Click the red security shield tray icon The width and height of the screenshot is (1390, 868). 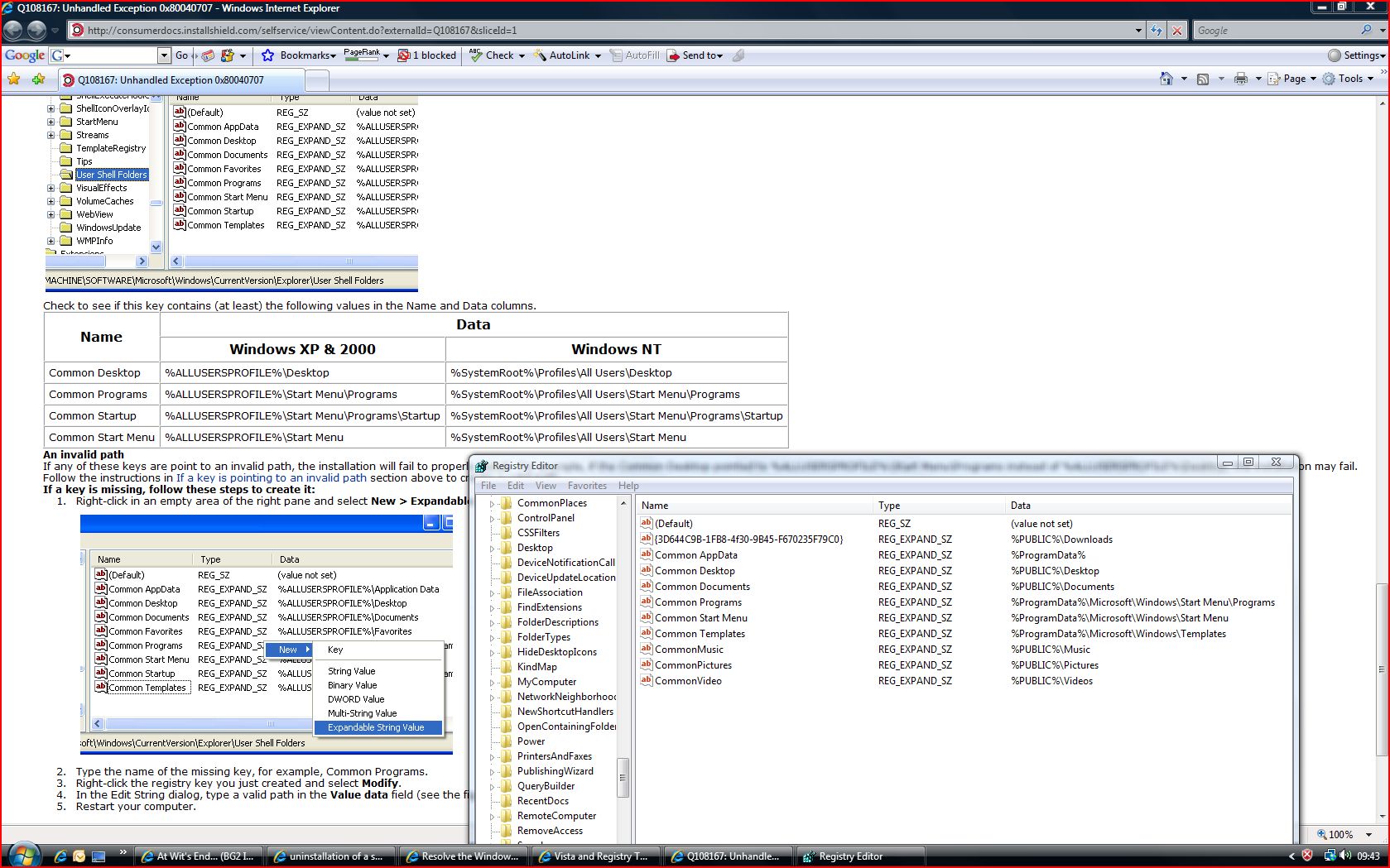(x=1307, y=856)
